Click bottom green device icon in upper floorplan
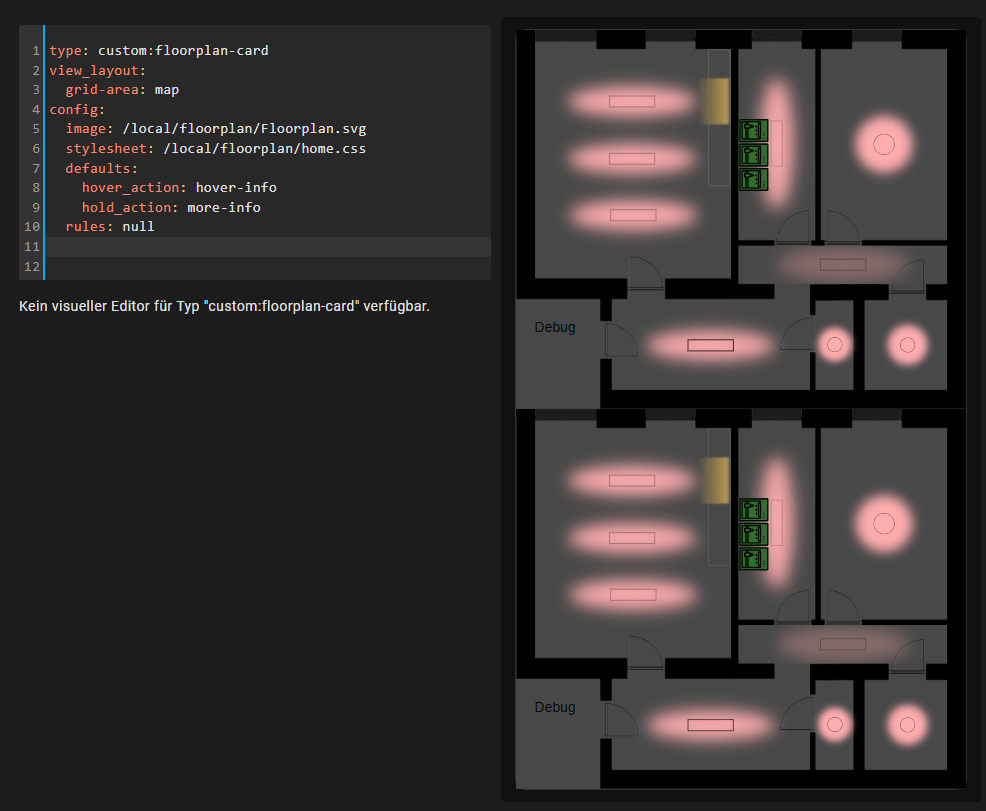The image size is (986, 811). click(753, 179)
